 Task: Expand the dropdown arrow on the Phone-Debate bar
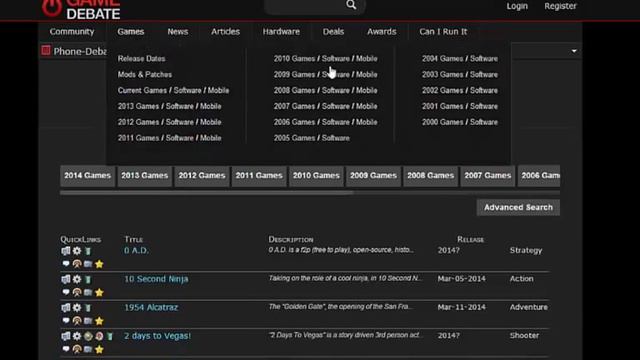(x=574, y=51)
